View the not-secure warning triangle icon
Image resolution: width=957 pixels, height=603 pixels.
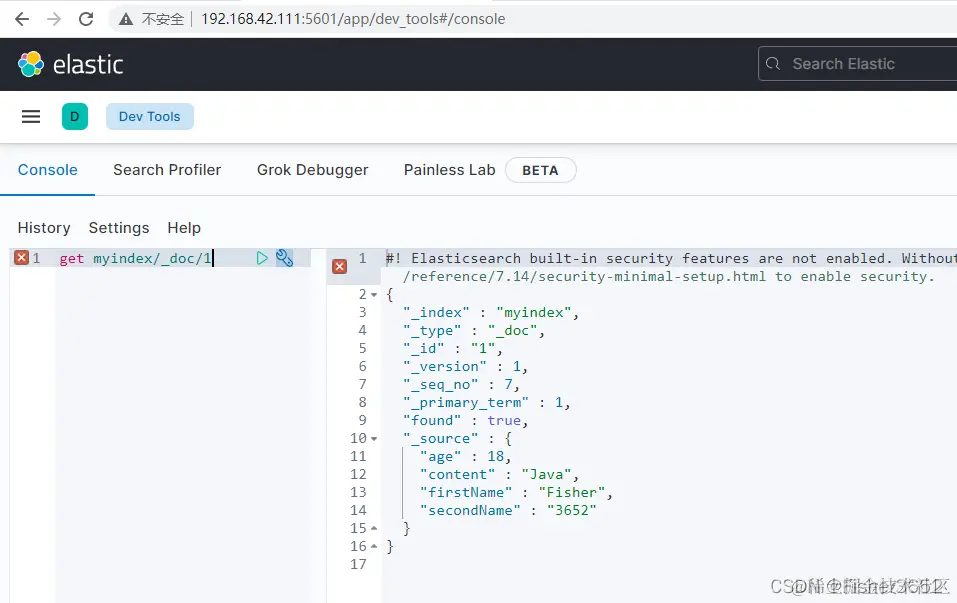126,19
